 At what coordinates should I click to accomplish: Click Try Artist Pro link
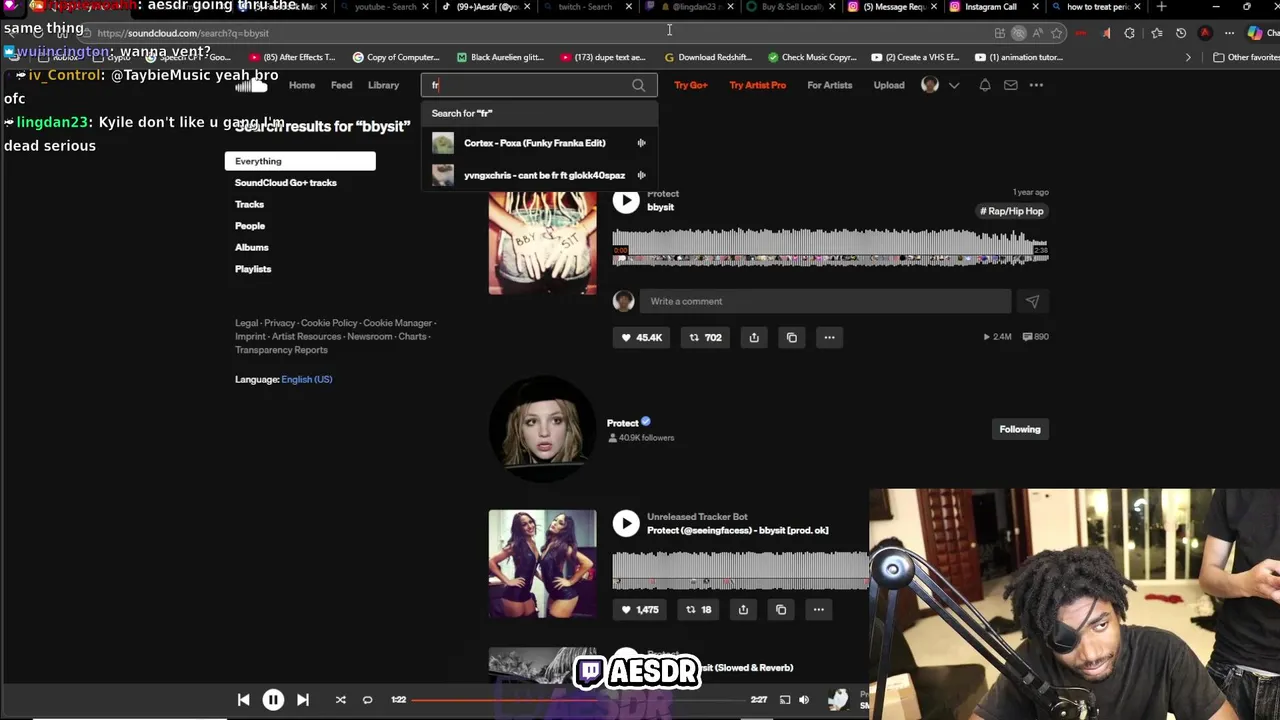[x=758, y=85]
